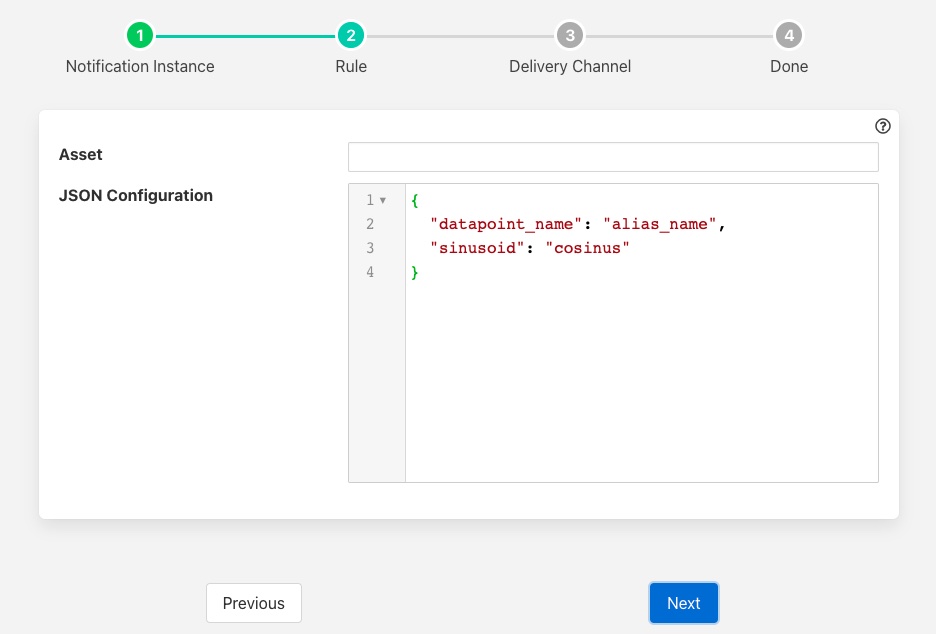This screenshot has height=634, width=936.
Task: Collapse the JSON block with the fold arrow
Action: pyautogui.click(x=383, y=200)
